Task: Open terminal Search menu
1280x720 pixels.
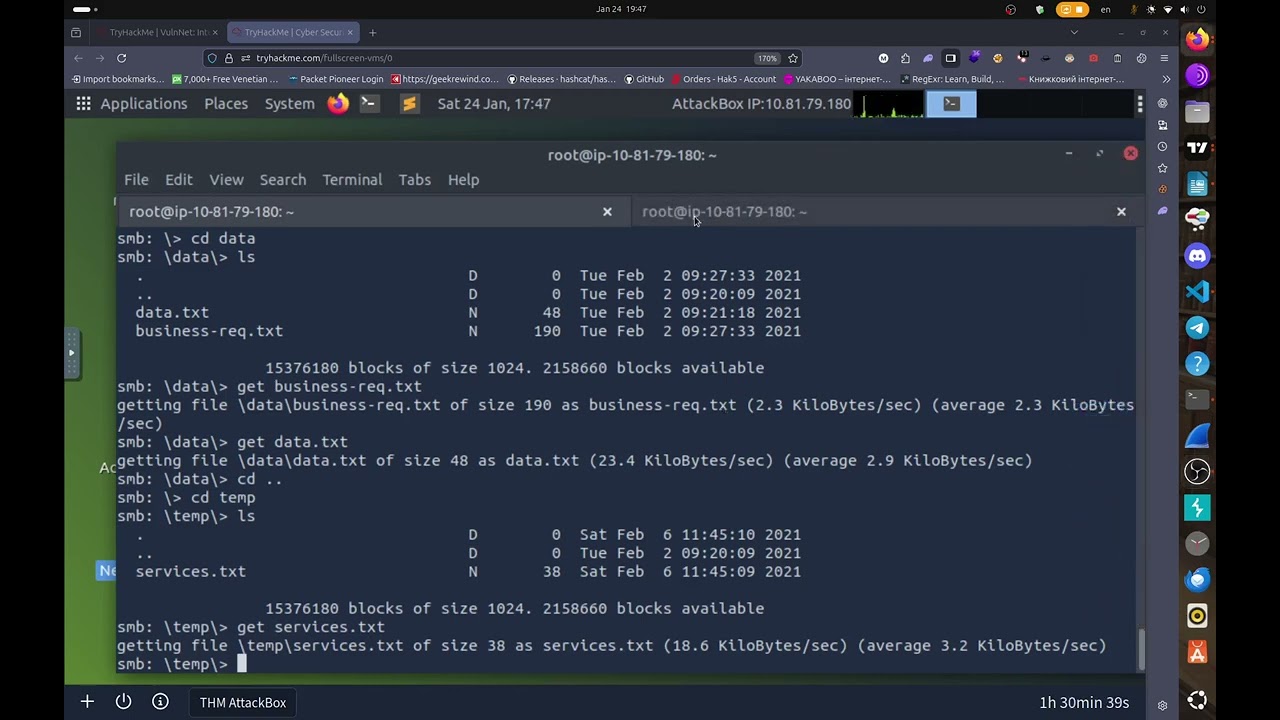Action: click(283, 180)
